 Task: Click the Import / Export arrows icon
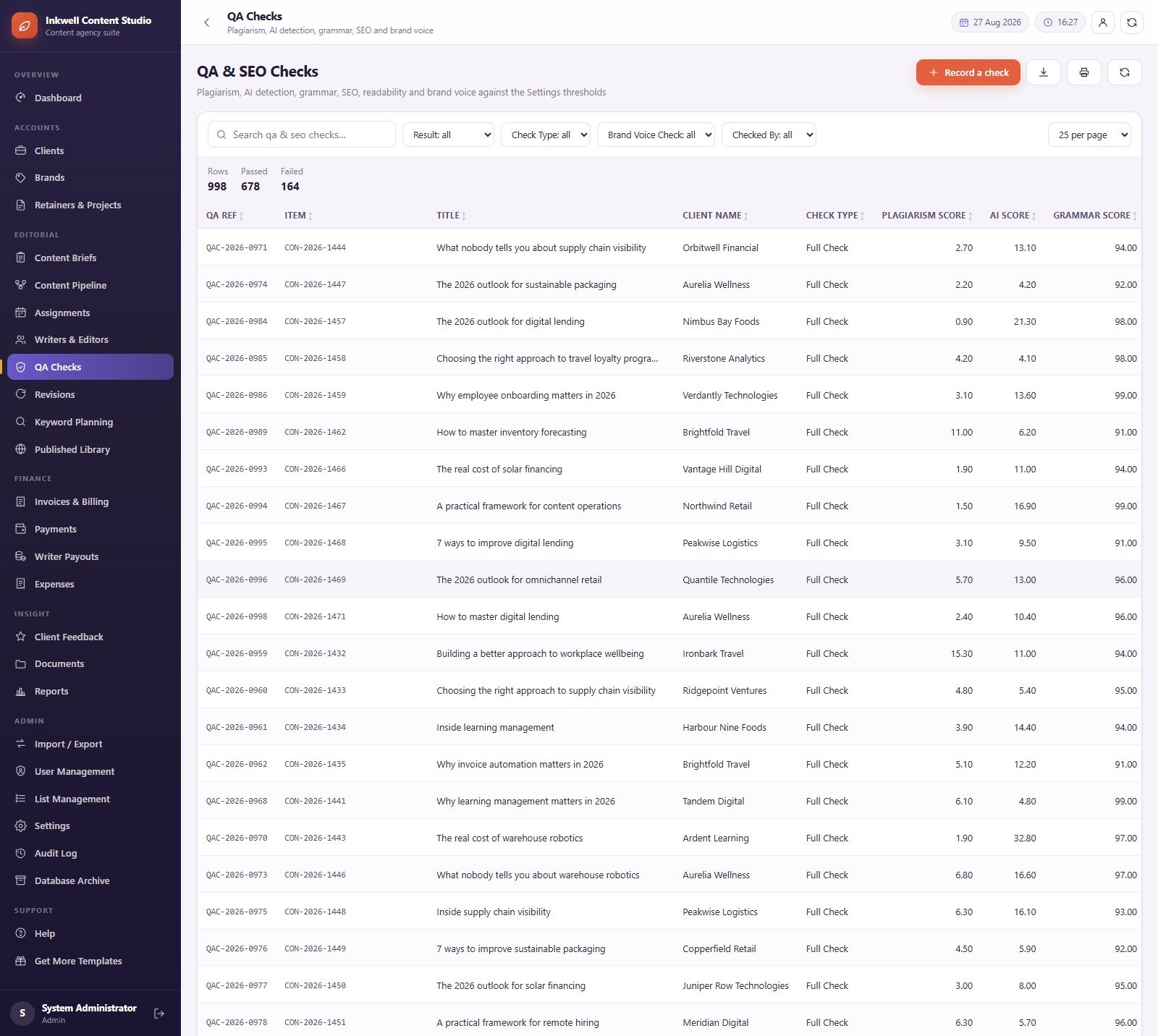coord(21,744)
